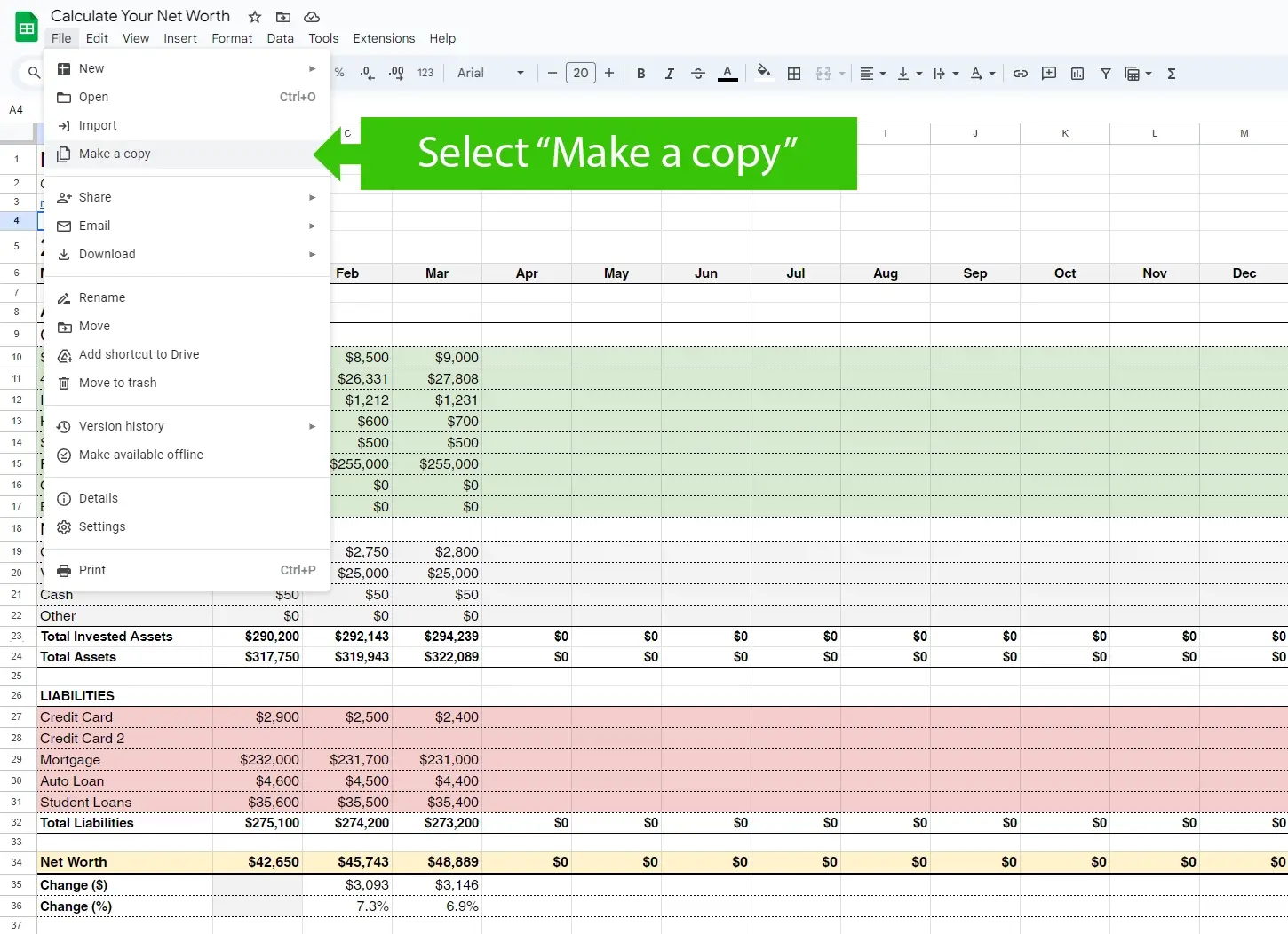Select the column K header
Viewport: 1288px width, 934px height.
[1065, 133]
